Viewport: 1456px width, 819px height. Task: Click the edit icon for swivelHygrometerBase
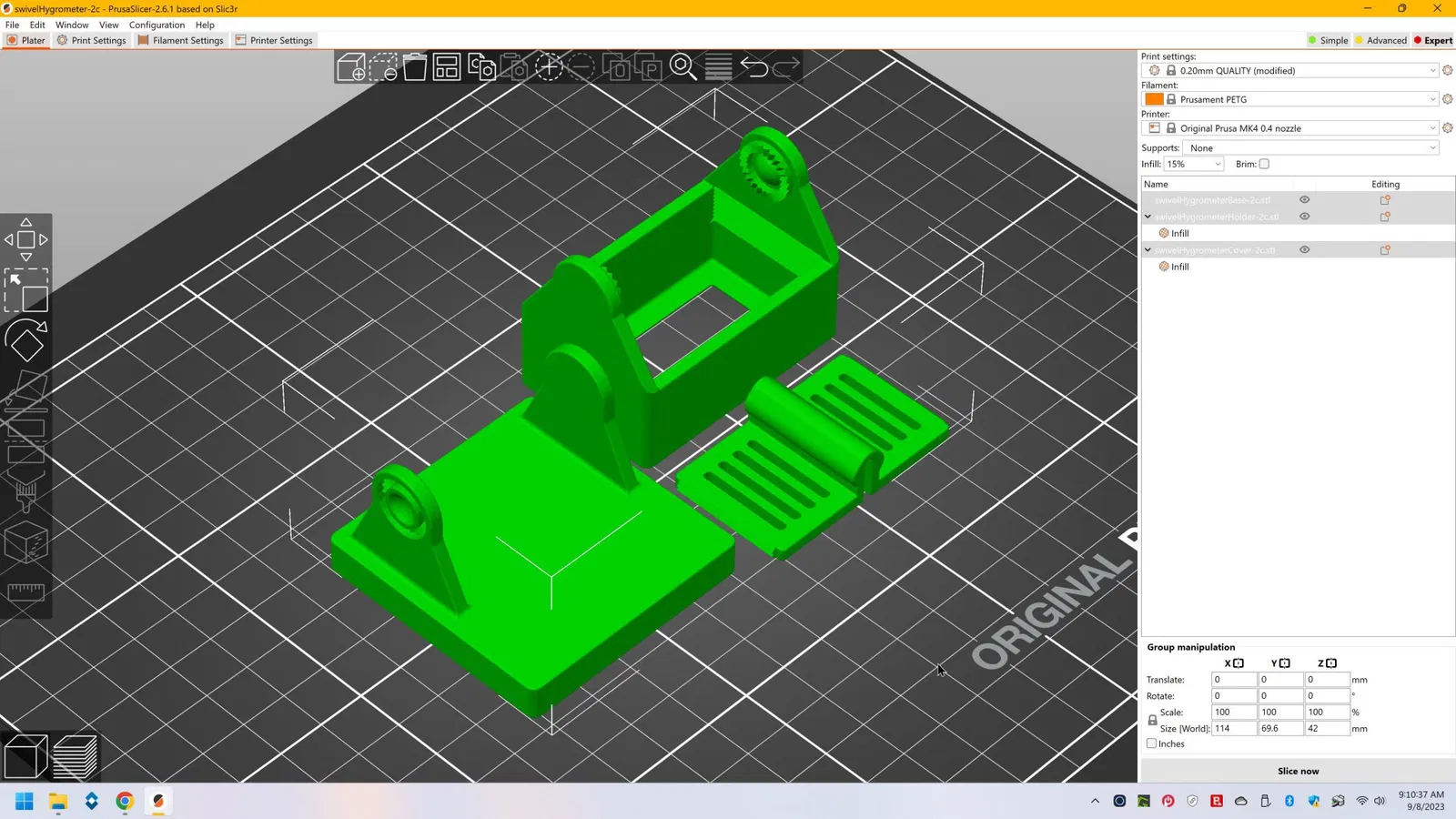[1385, 200]
